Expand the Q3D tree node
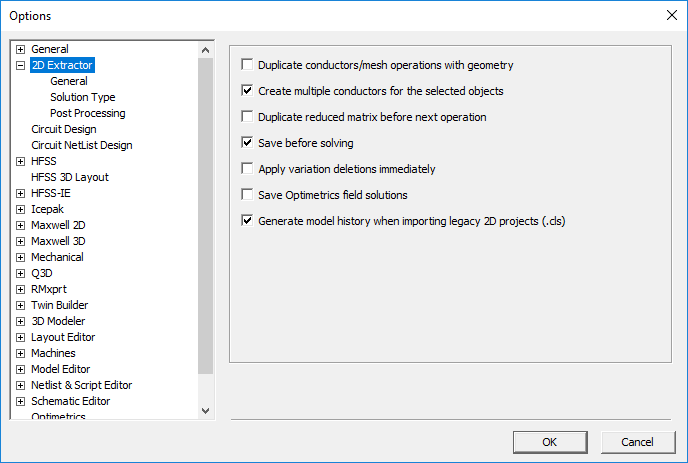This screenshot has width=688, height=463. 20,273
